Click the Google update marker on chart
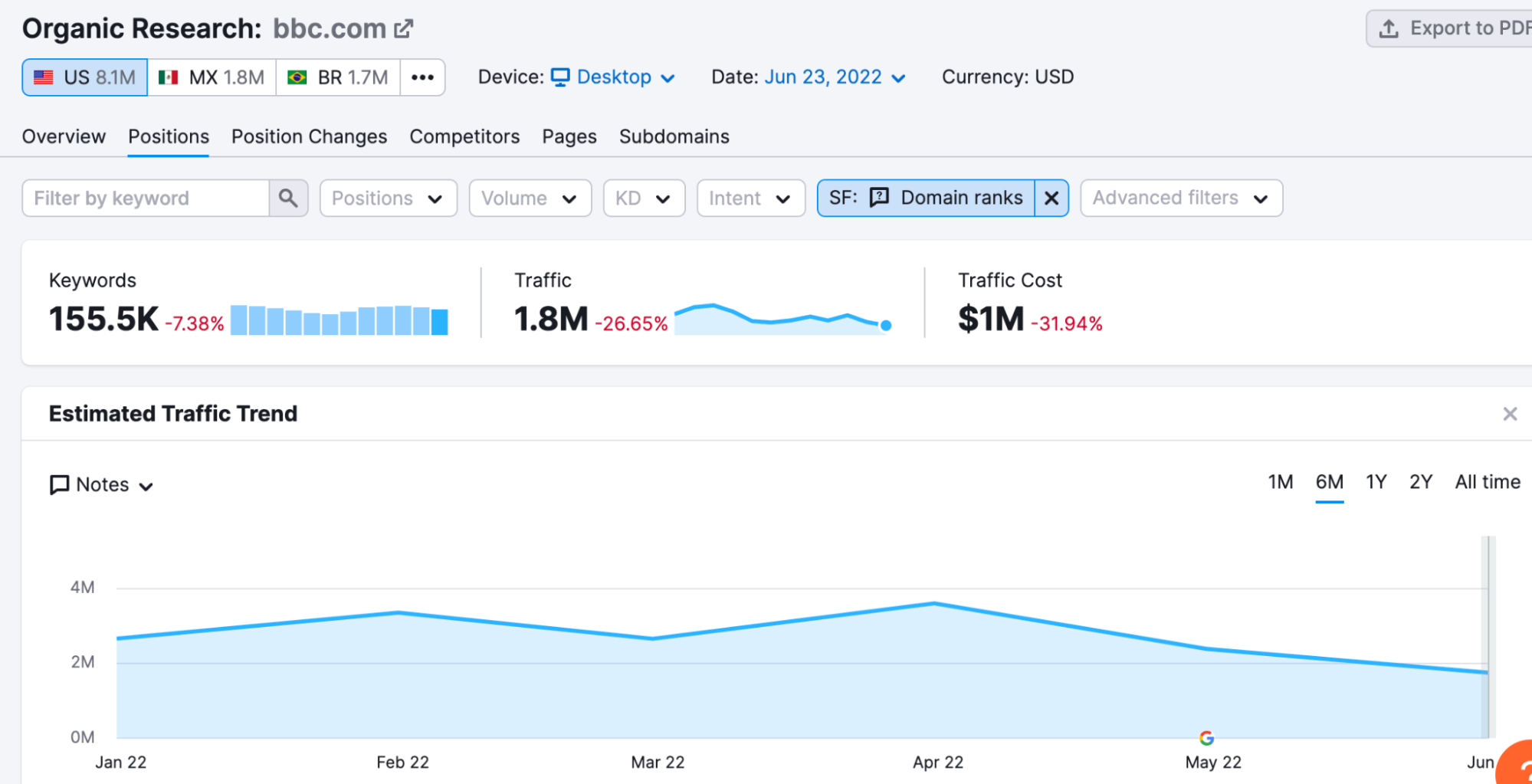The height and width of the screenshot is (784, 1532). 1206,738
